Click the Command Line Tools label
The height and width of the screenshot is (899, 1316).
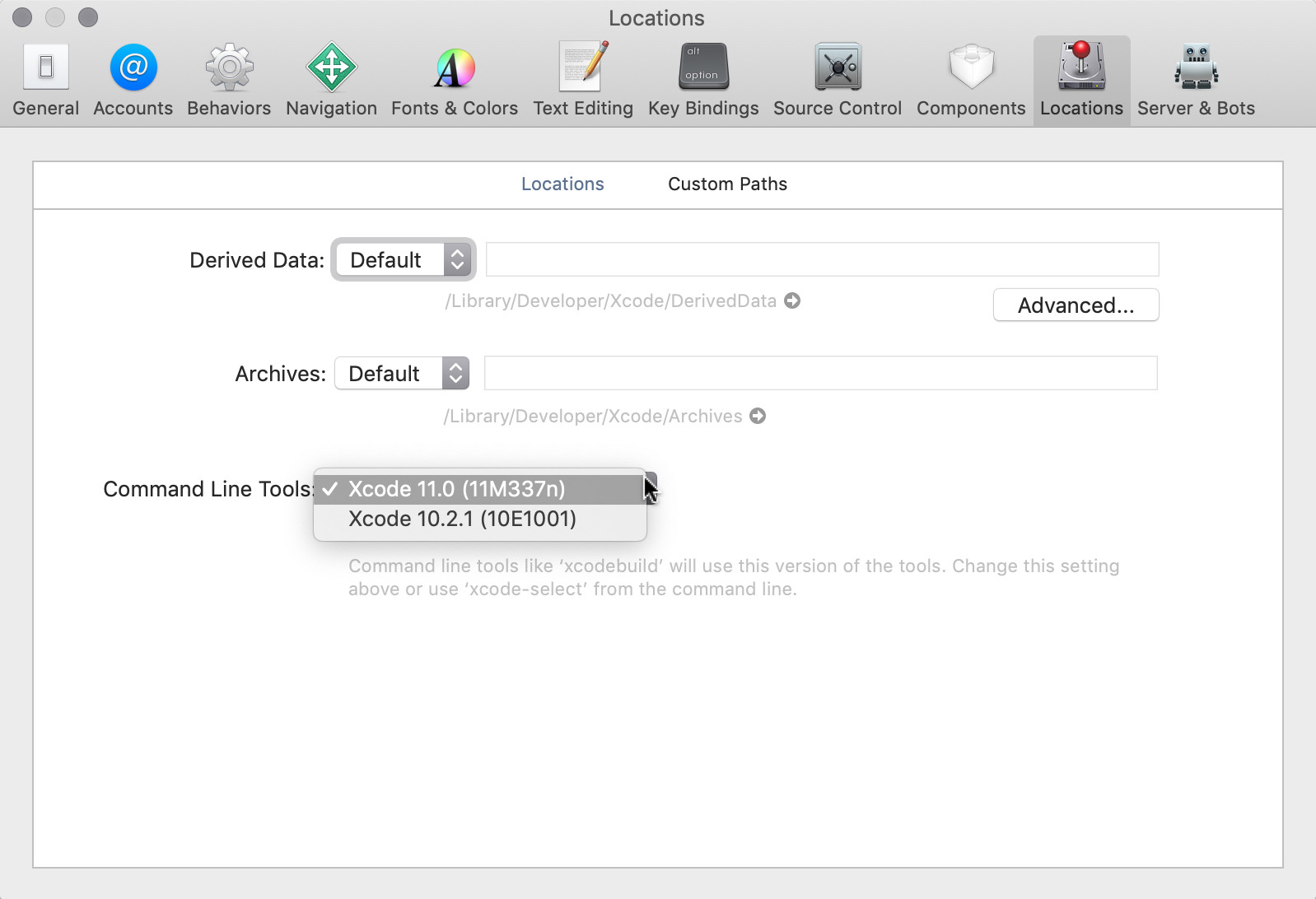pyautogui.click(x=208, y=489)
